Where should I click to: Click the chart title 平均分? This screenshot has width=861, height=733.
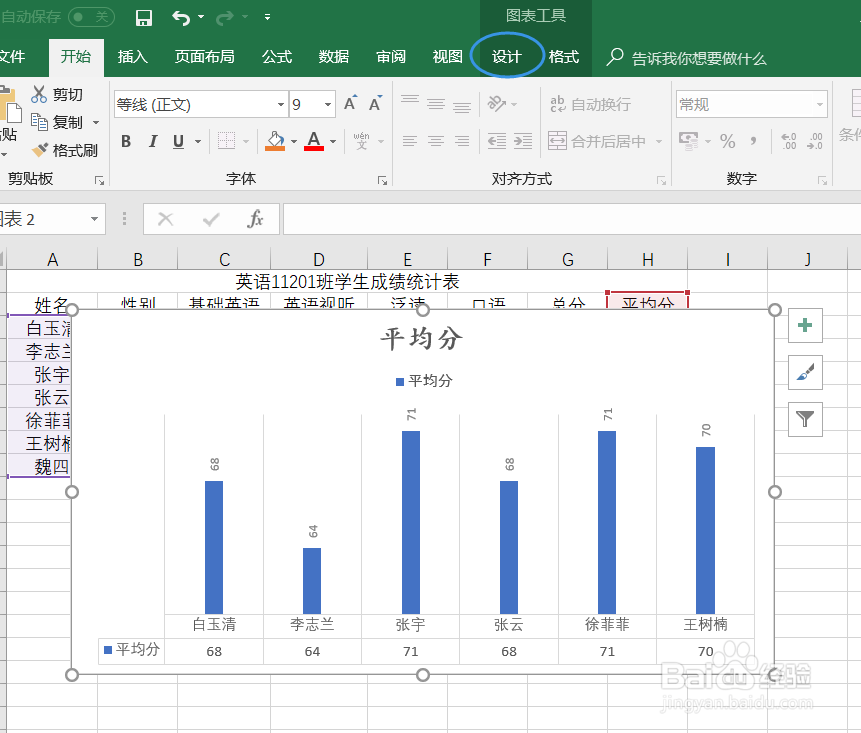coord(422,339)
